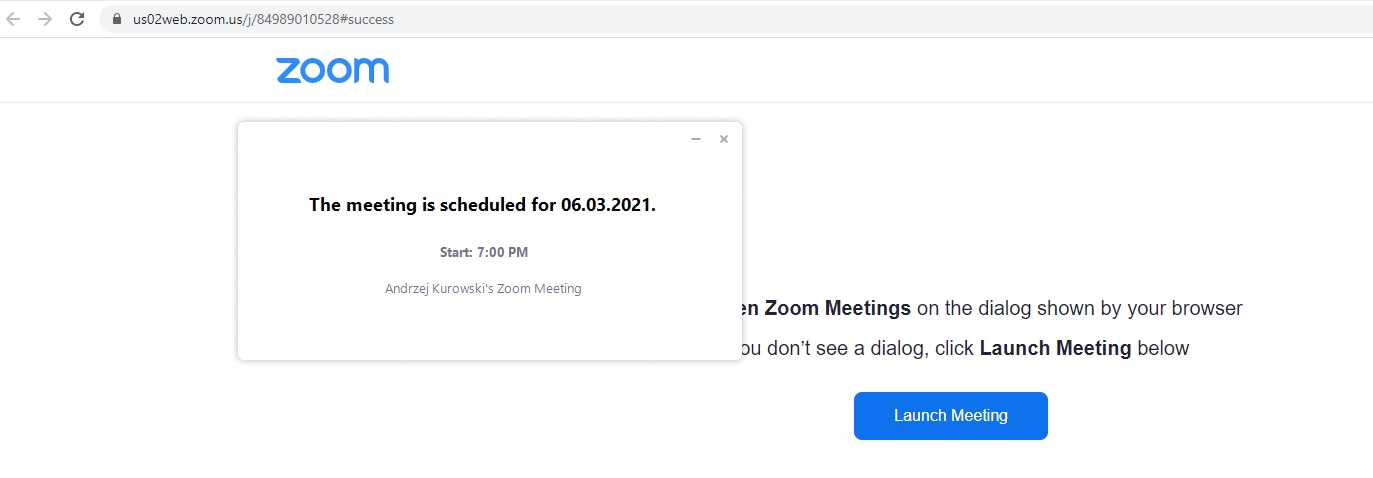Click the browser forward arrow
The height and width of the screenshot is (478, 1373).
tap(44, 19)
